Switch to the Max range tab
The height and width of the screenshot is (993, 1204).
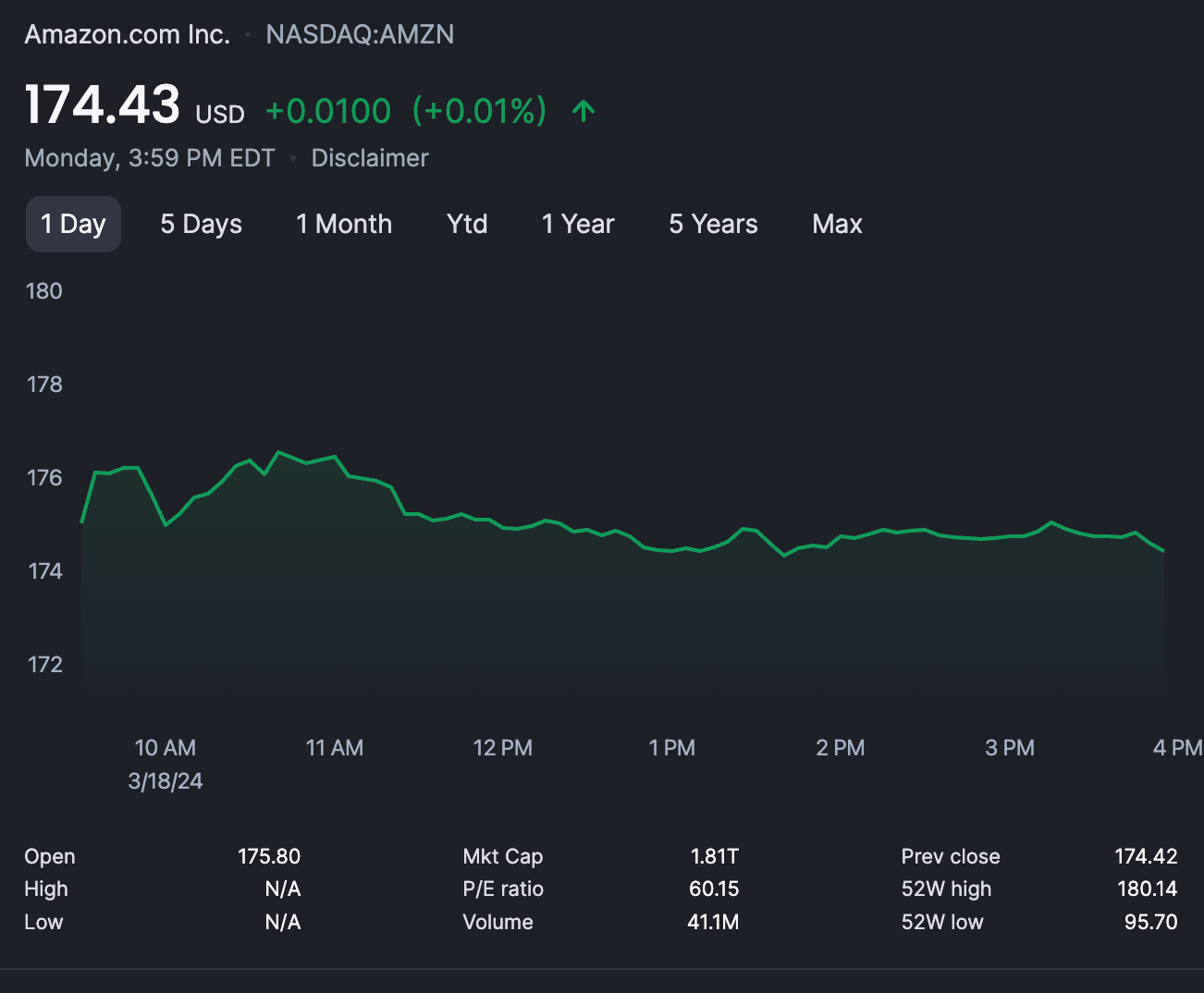837,224
